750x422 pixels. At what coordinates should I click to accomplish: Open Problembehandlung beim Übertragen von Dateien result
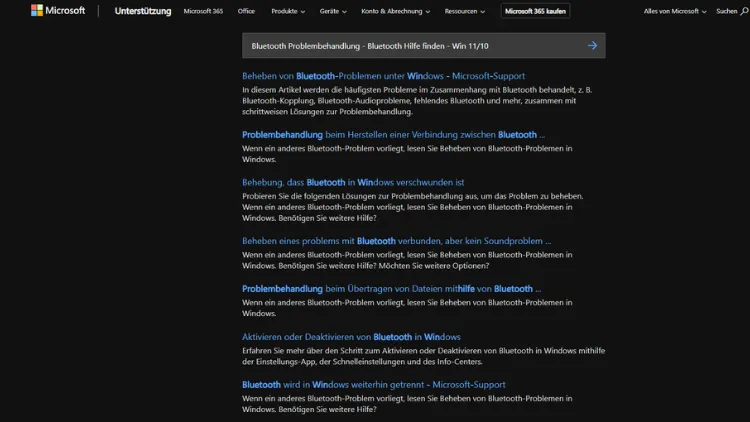(x=391, y=289)
